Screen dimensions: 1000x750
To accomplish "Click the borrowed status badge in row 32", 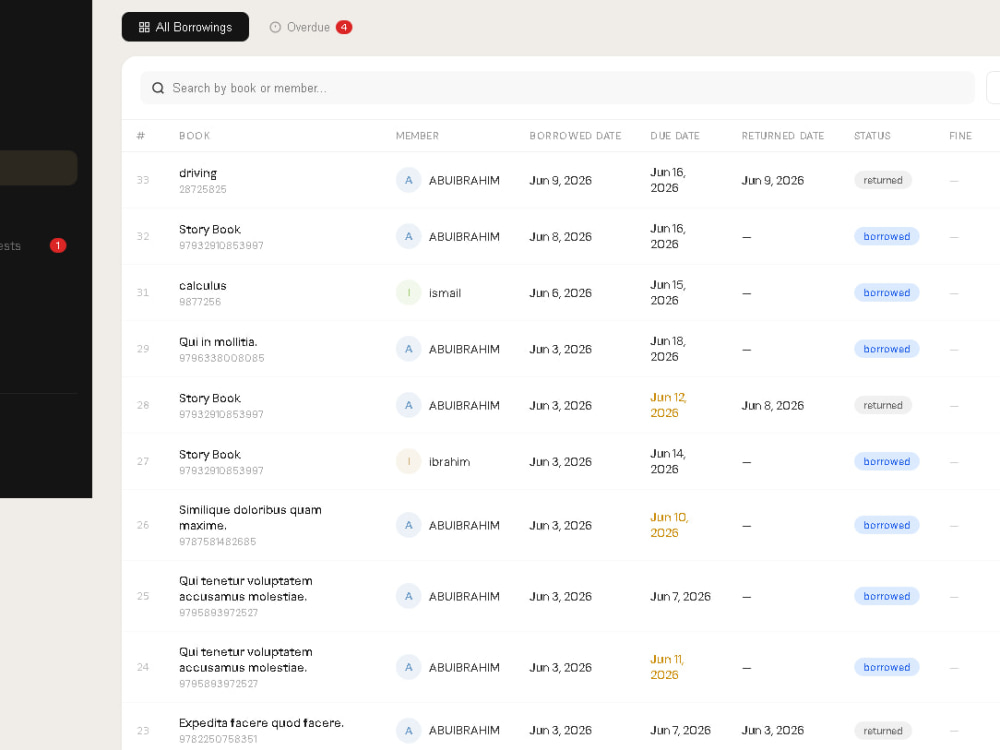I will click(886, 237).
